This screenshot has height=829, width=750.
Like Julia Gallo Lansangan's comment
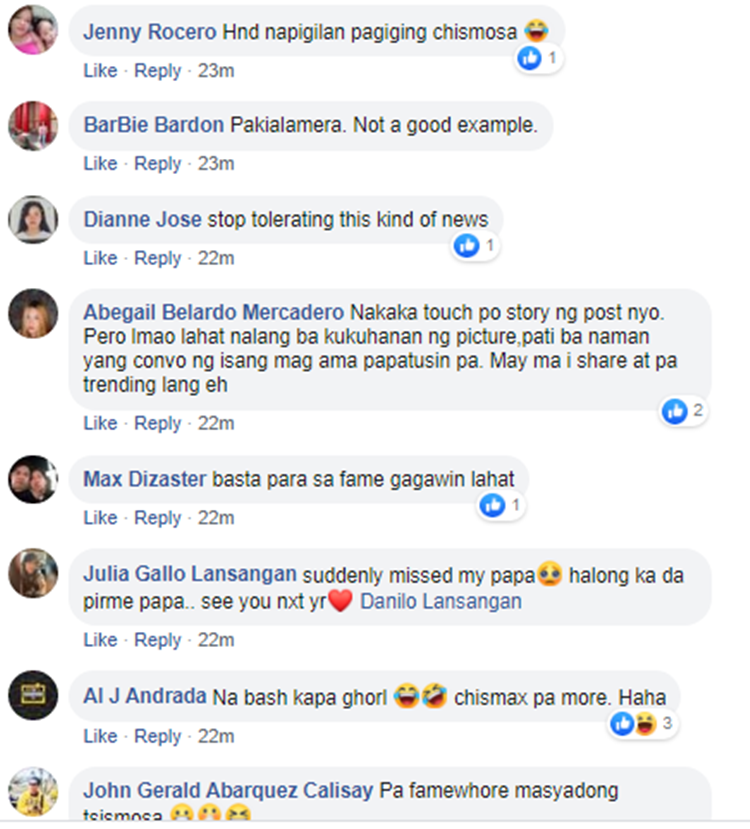pyautogui.click(x=100, y=640)
